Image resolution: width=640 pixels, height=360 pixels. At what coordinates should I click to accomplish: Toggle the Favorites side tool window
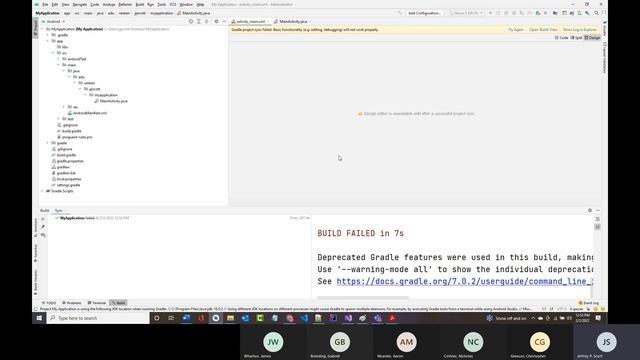click(36, 253)
